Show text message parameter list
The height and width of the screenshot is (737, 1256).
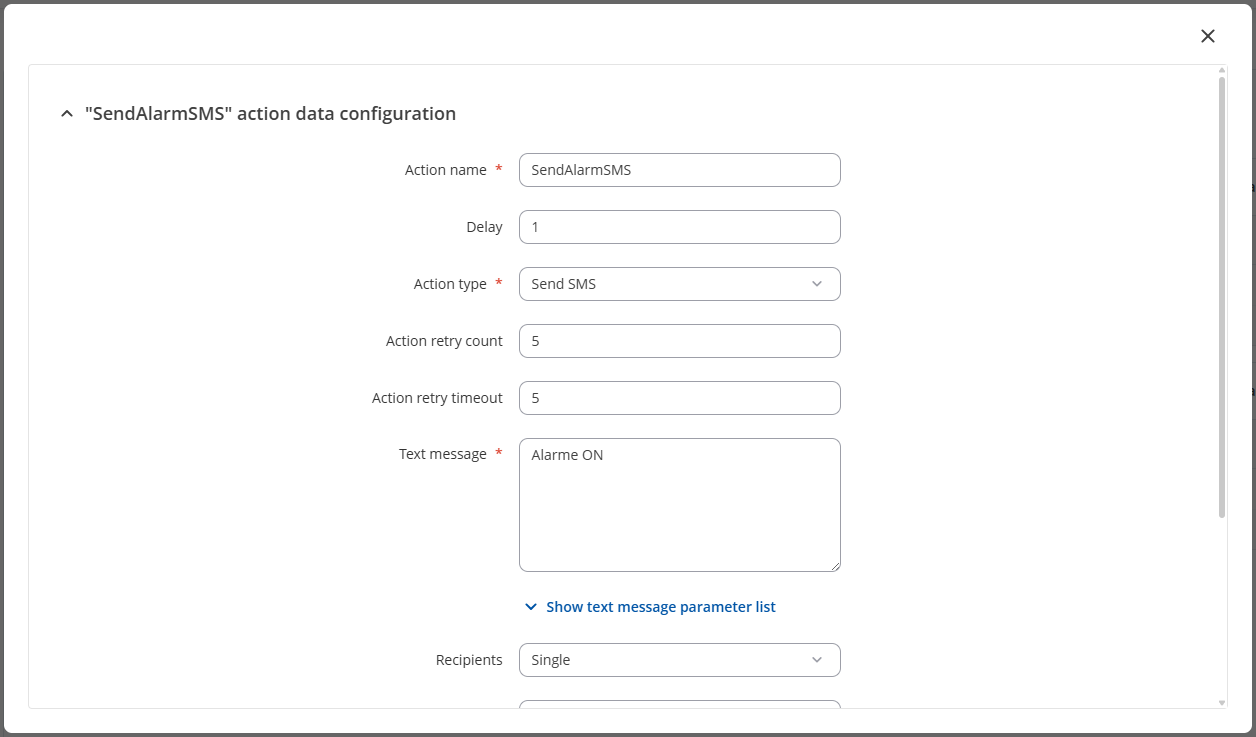tap(660, 607)
